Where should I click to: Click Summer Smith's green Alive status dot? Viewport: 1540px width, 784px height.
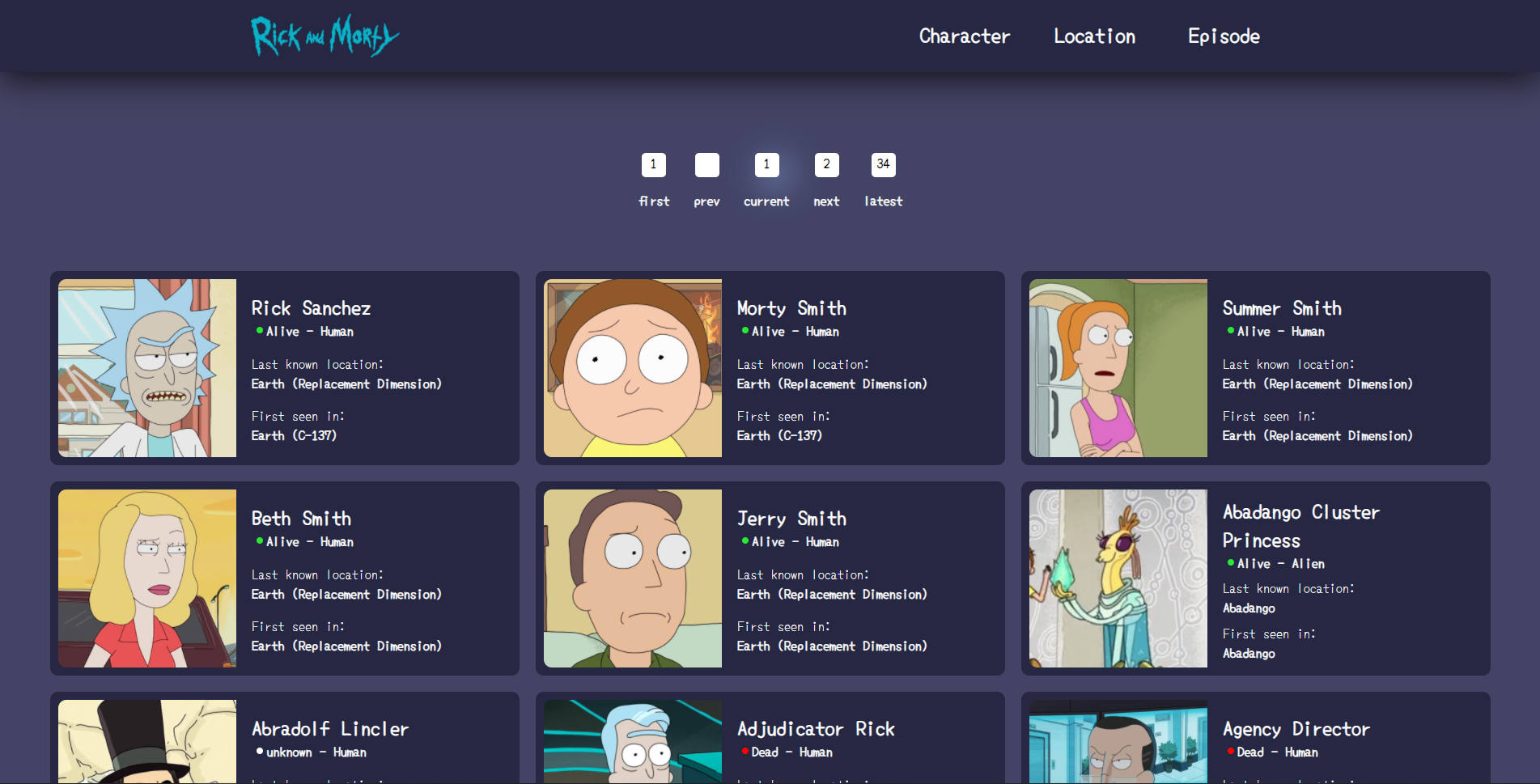(x=1231, y=330)
